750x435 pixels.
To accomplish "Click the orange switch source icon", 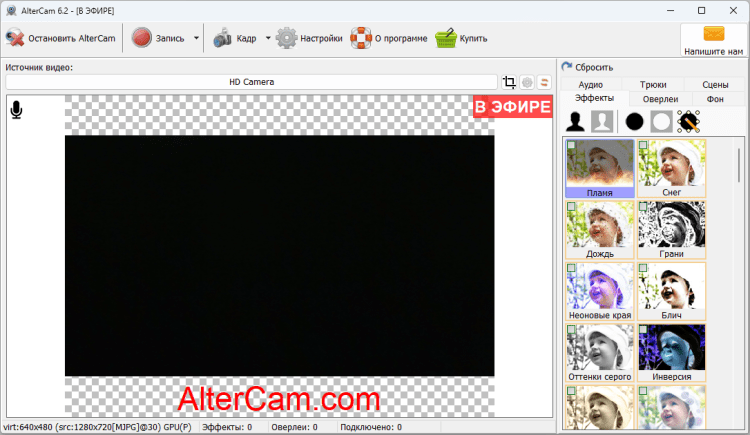I will (544, 82).
